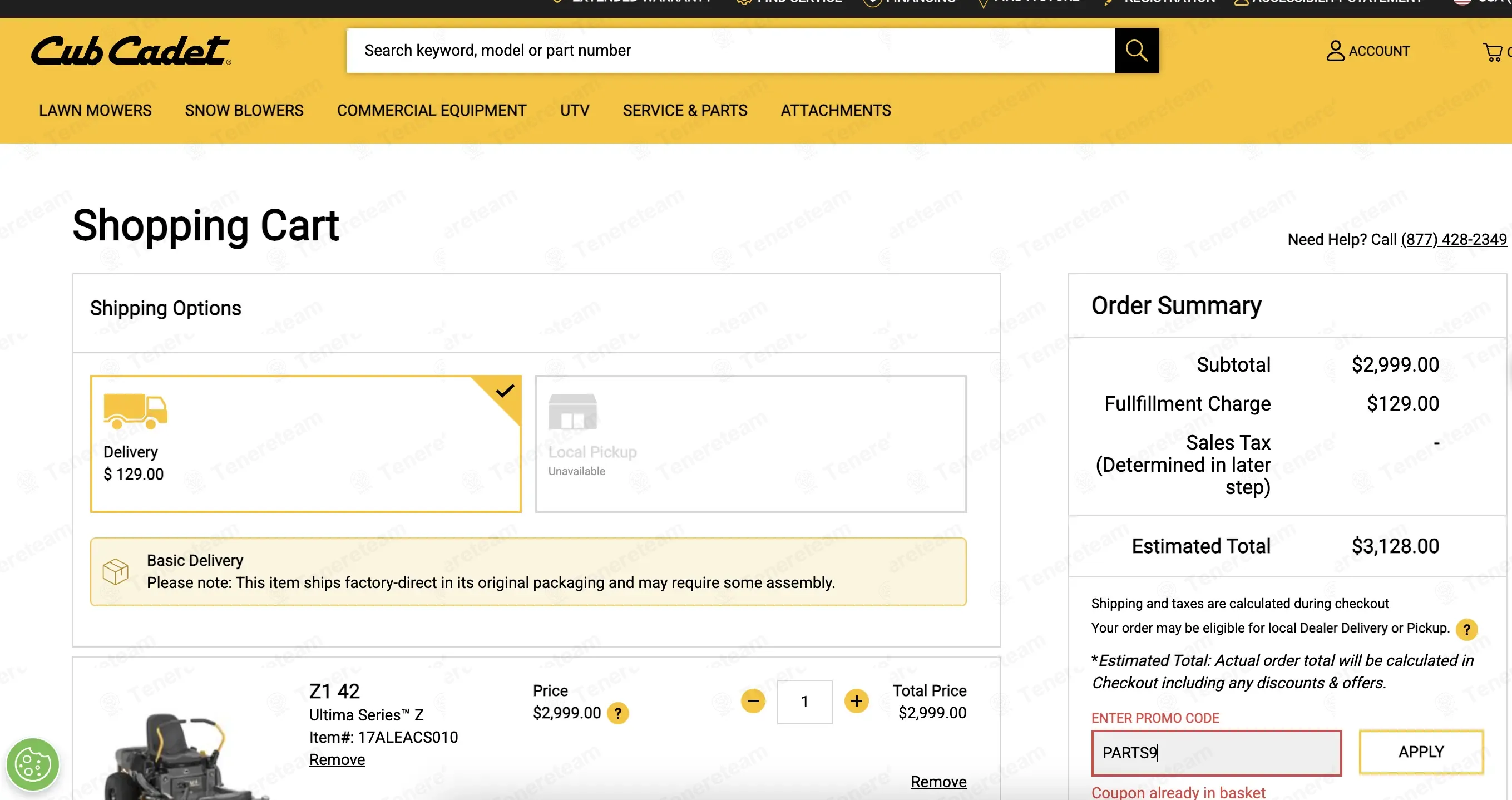Click the Dealer Delivery help question mark
The image size is (1512, 800).
coord(1466,629)
